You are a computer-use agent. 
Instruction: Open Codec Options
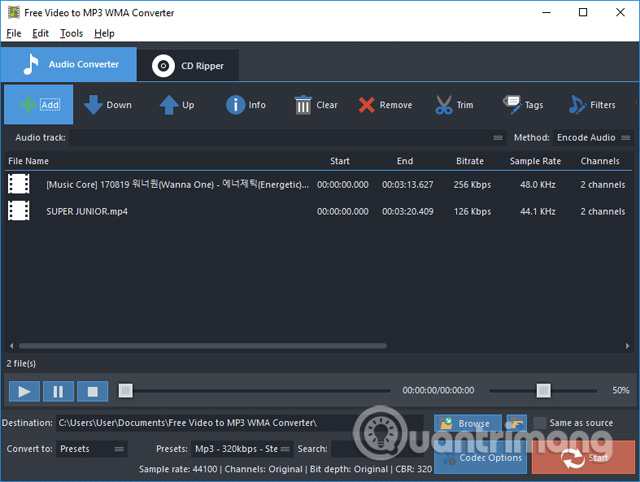pyautogui.click(x=480, y=458)
